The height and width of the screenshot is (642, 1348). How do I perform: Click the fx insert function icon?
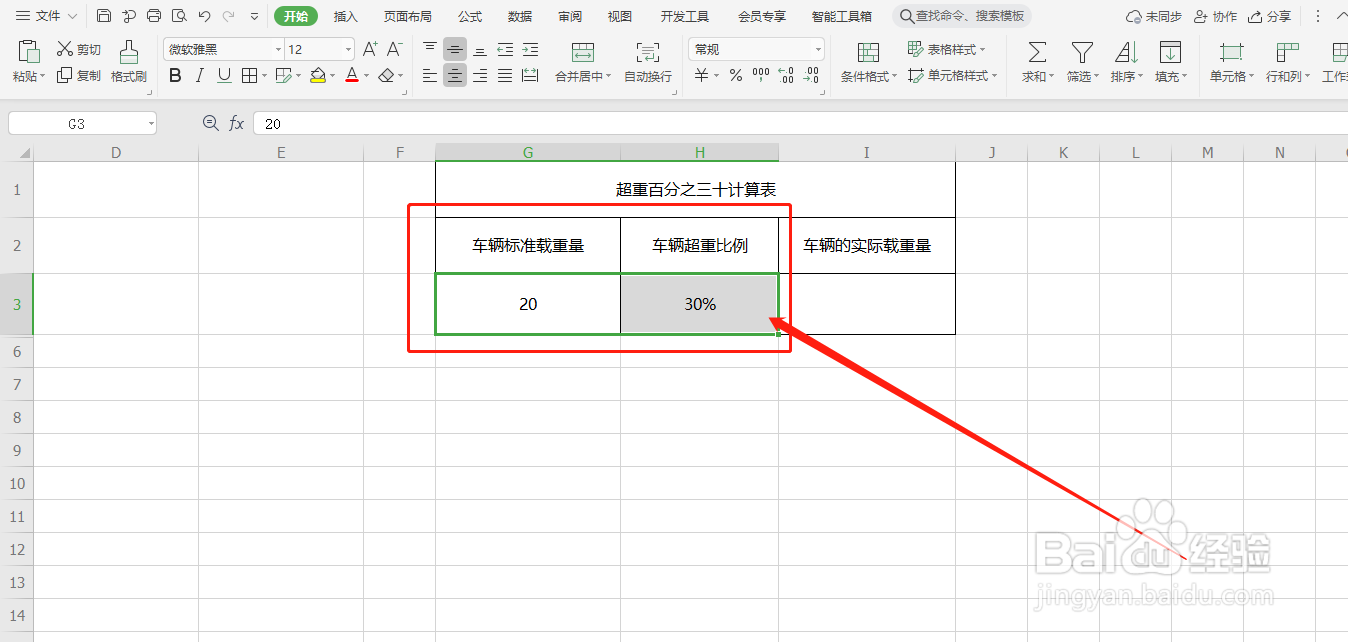(x=237, y=123)
